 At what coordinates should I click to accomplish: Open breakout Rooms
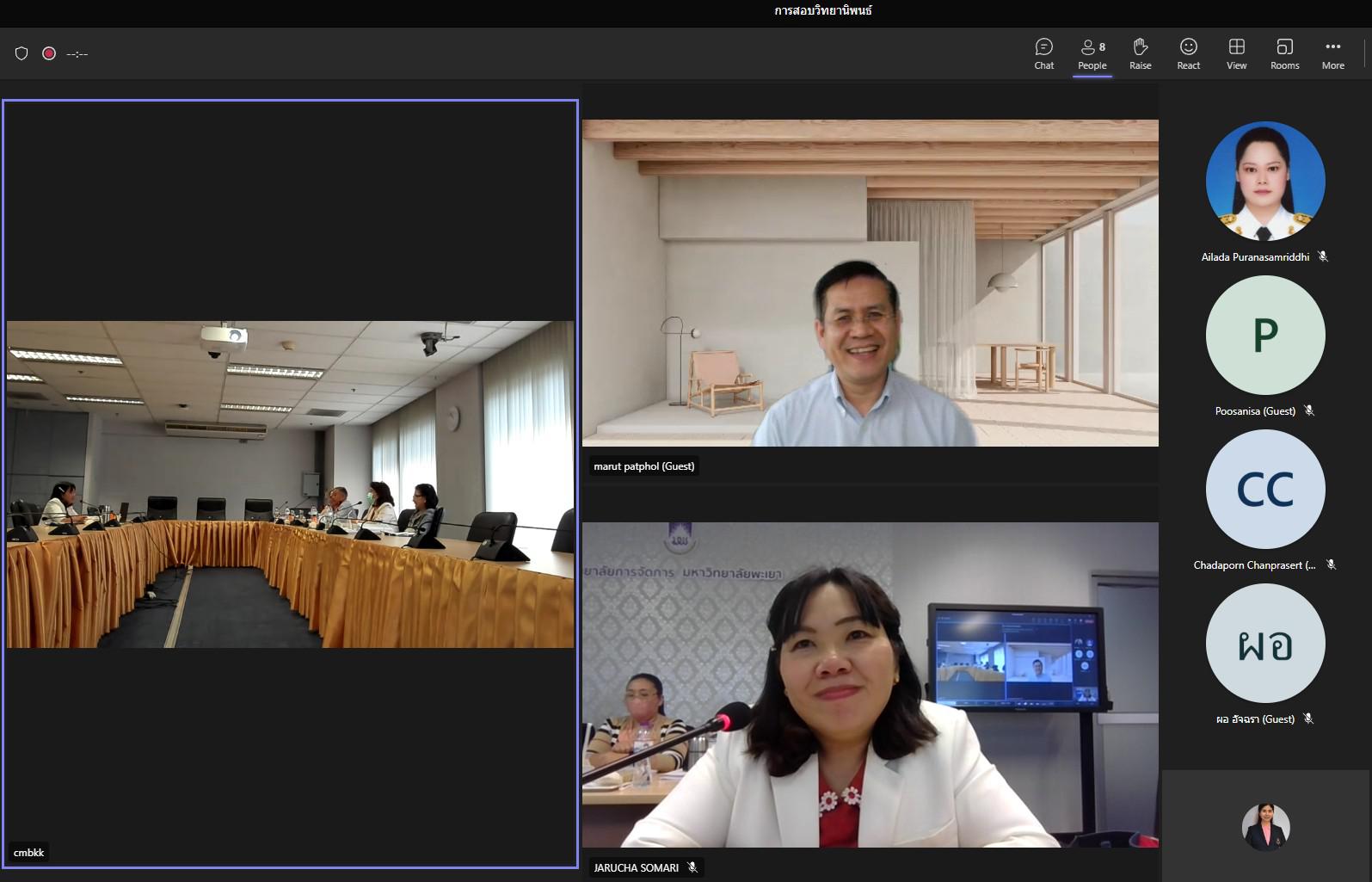[1284, 53]
